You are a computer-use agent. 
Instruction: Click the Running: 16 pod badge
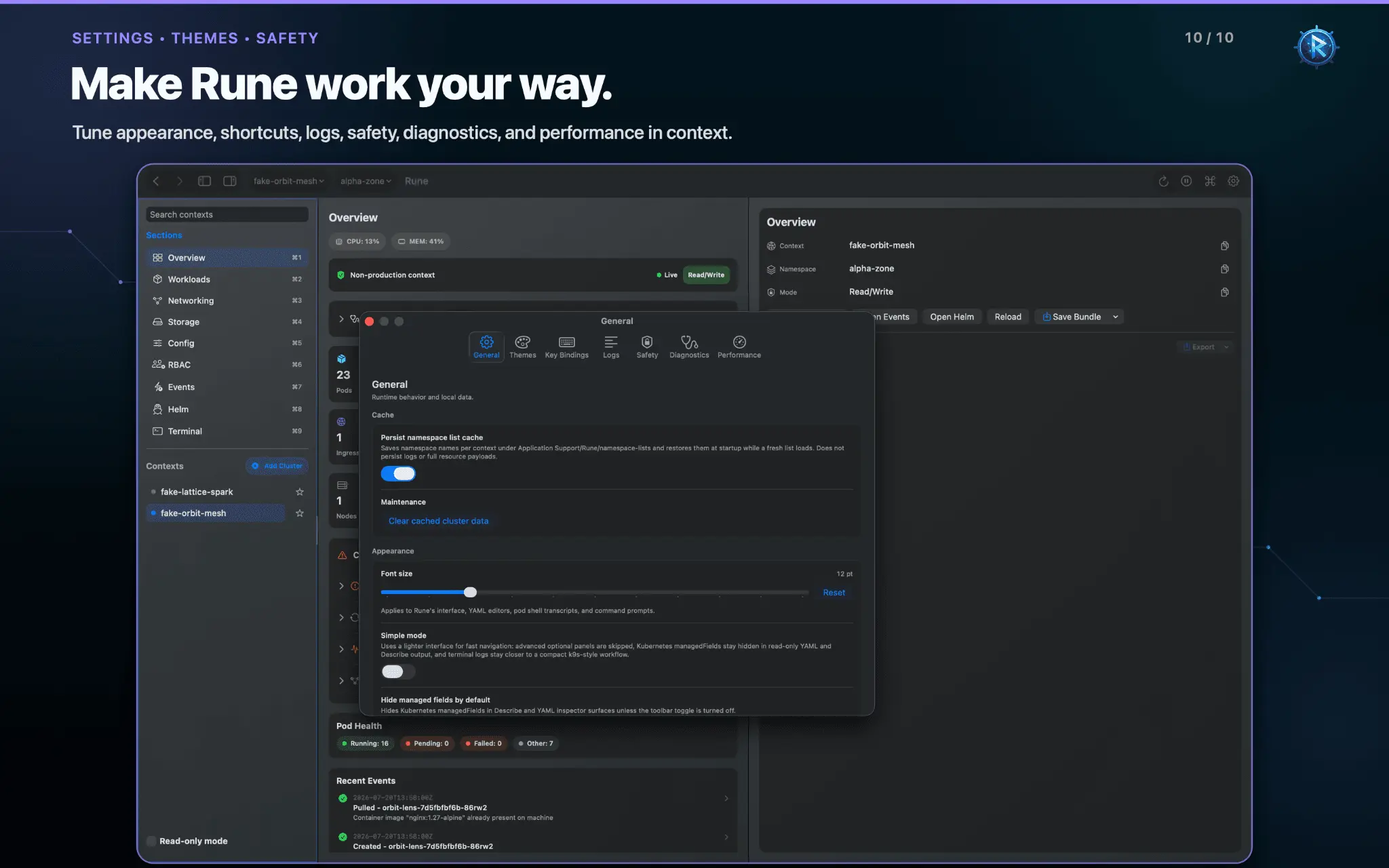pyautogui.click(x=365, y=743)
